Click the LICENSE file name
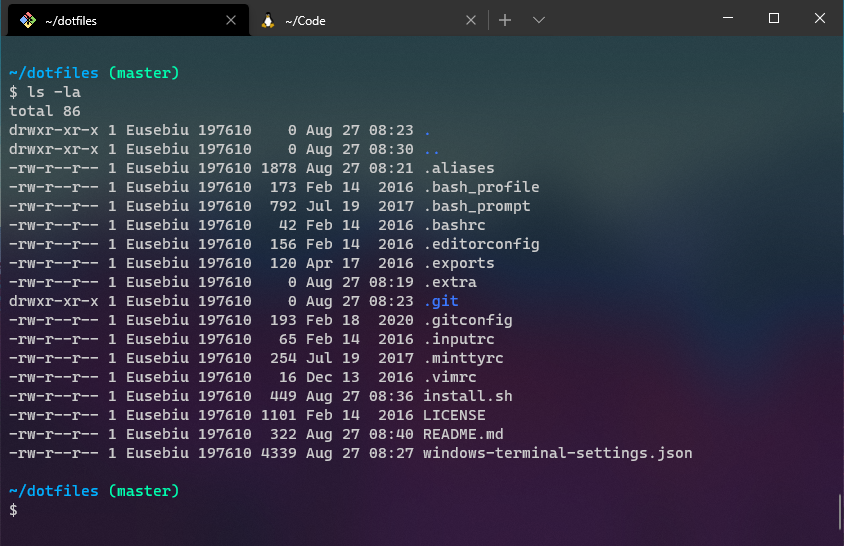The height and width of the screenshot is (546, 844). click(454, 415)
